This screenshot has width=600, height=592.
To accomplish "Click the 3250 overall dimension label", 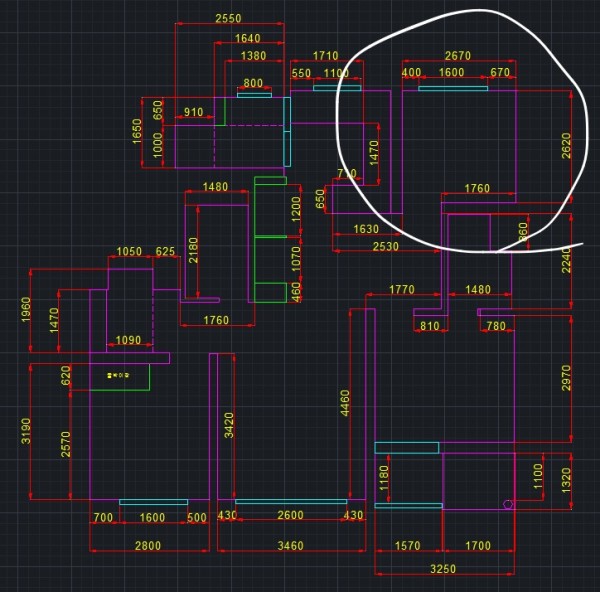I will click(x=442, y=568).
